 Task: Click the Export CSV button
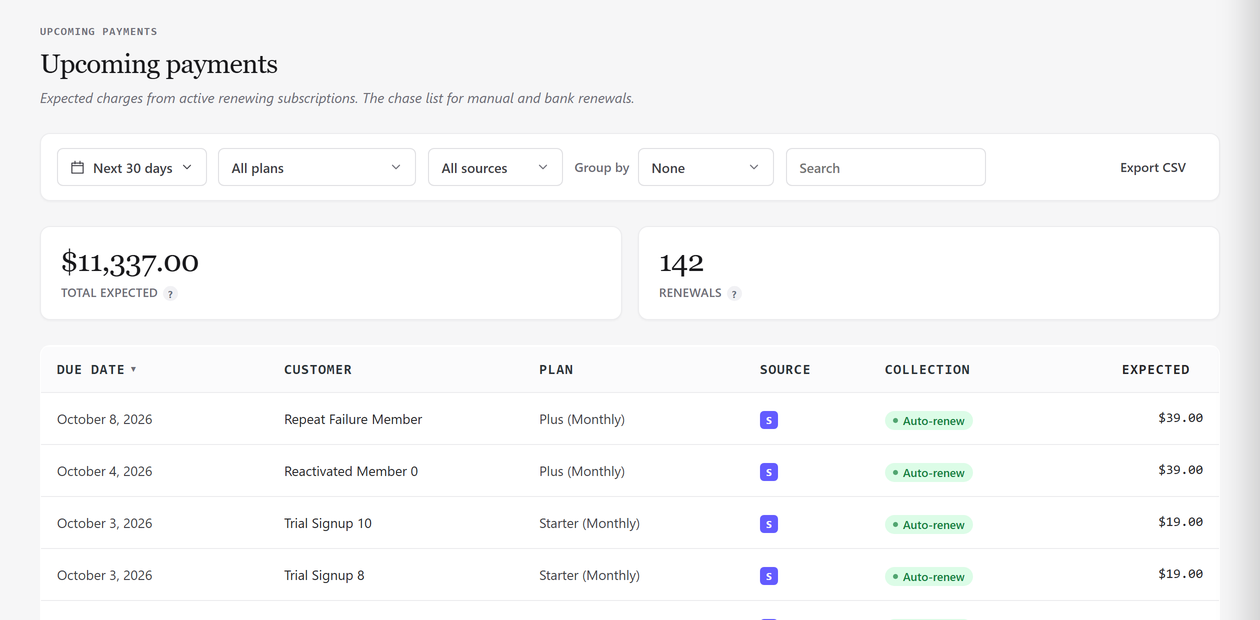(x=1153, y=167)
